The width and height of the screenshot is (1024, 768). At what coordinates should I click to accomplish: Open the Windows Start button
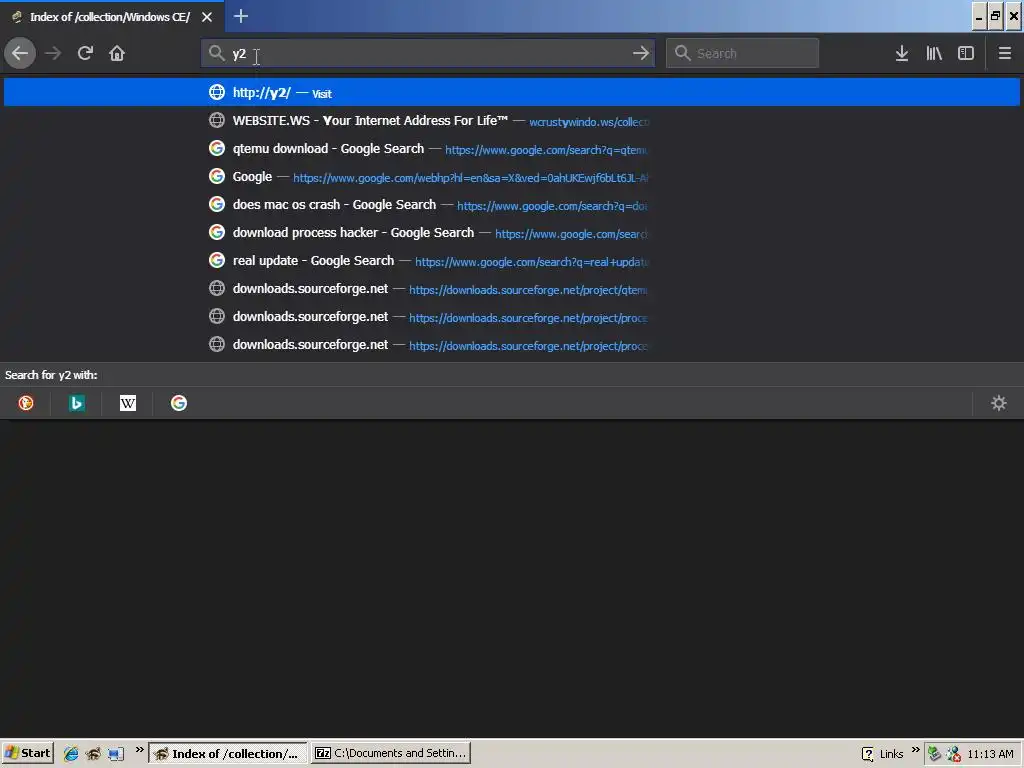point(27,753)
